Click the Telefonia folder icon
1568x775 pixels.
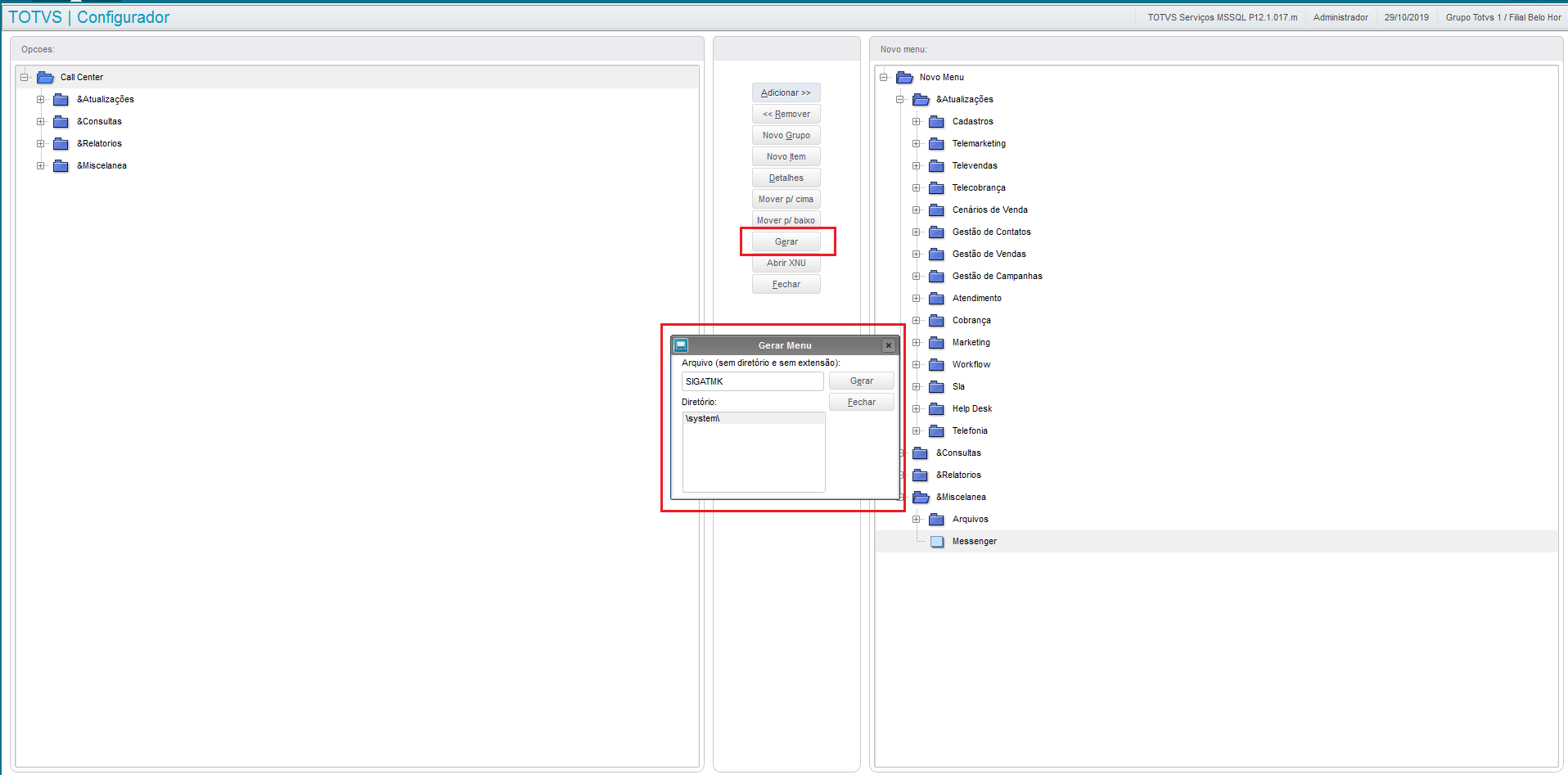936,430
